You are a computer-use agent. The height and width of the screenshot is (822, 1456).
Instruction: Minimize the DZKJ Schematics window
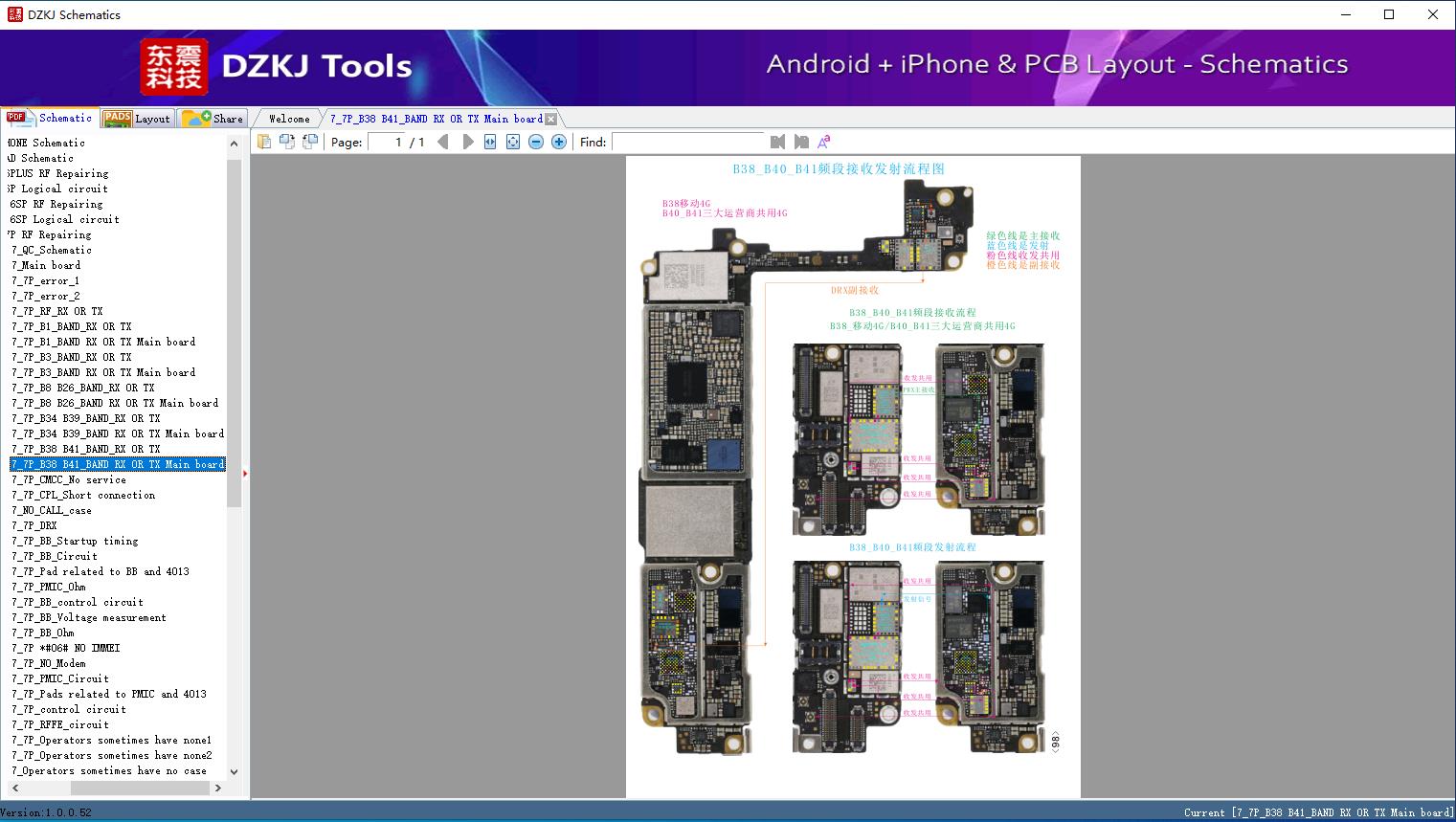1345,14
